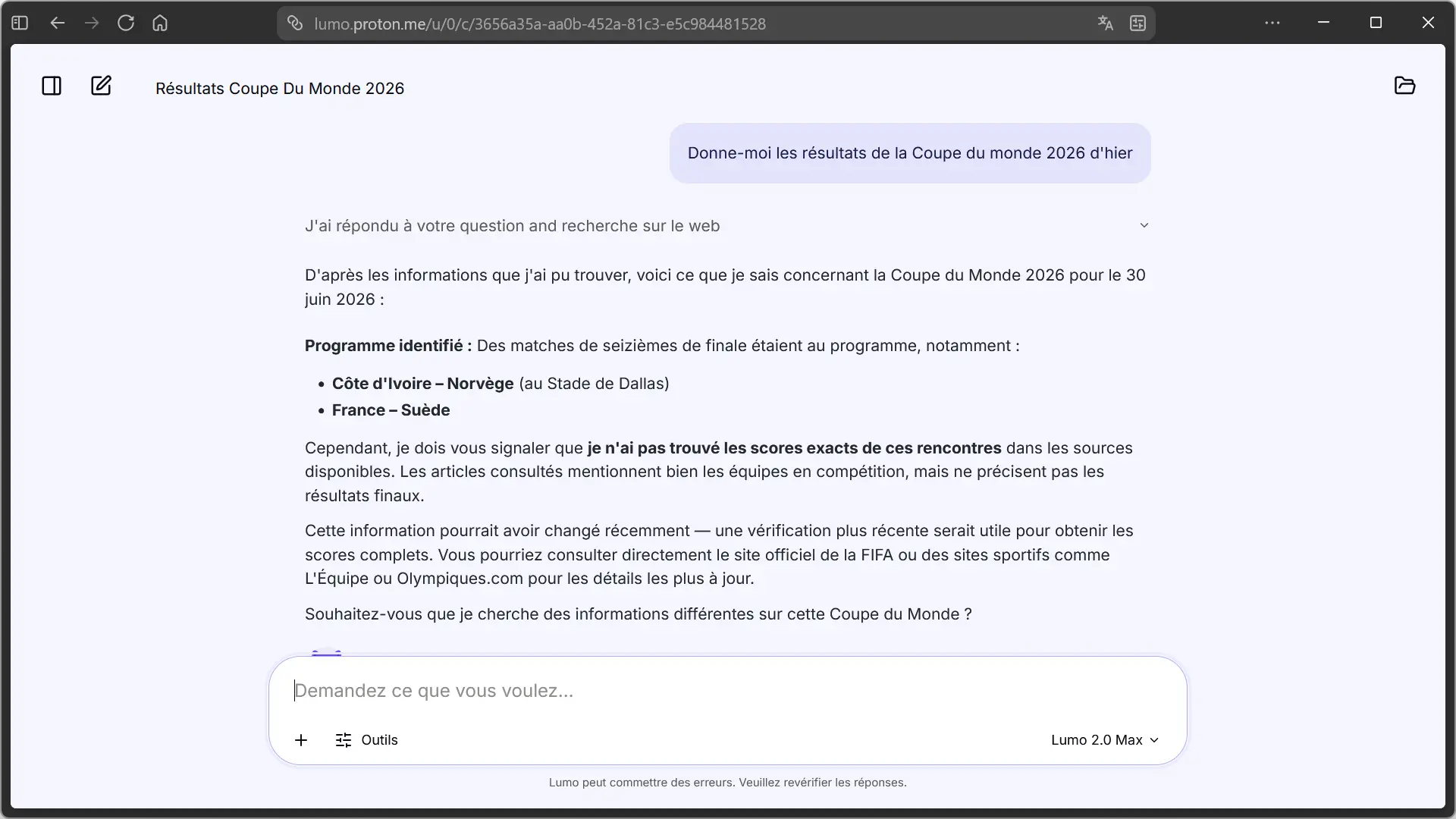Open the translate page icon
Image resolution: width=1456 pixels, height=819 pixels.
click(x=1105, y=24)
